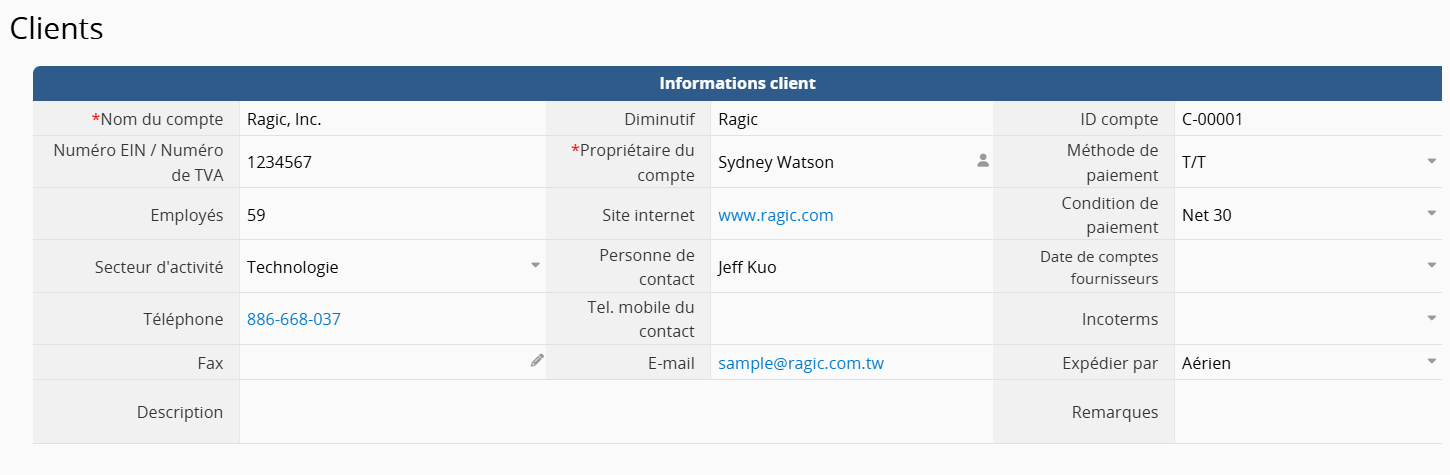This screenshot has width=1450, height=475.
Task: Click the EIN number field 1234567
Action: tap(390, 162)
